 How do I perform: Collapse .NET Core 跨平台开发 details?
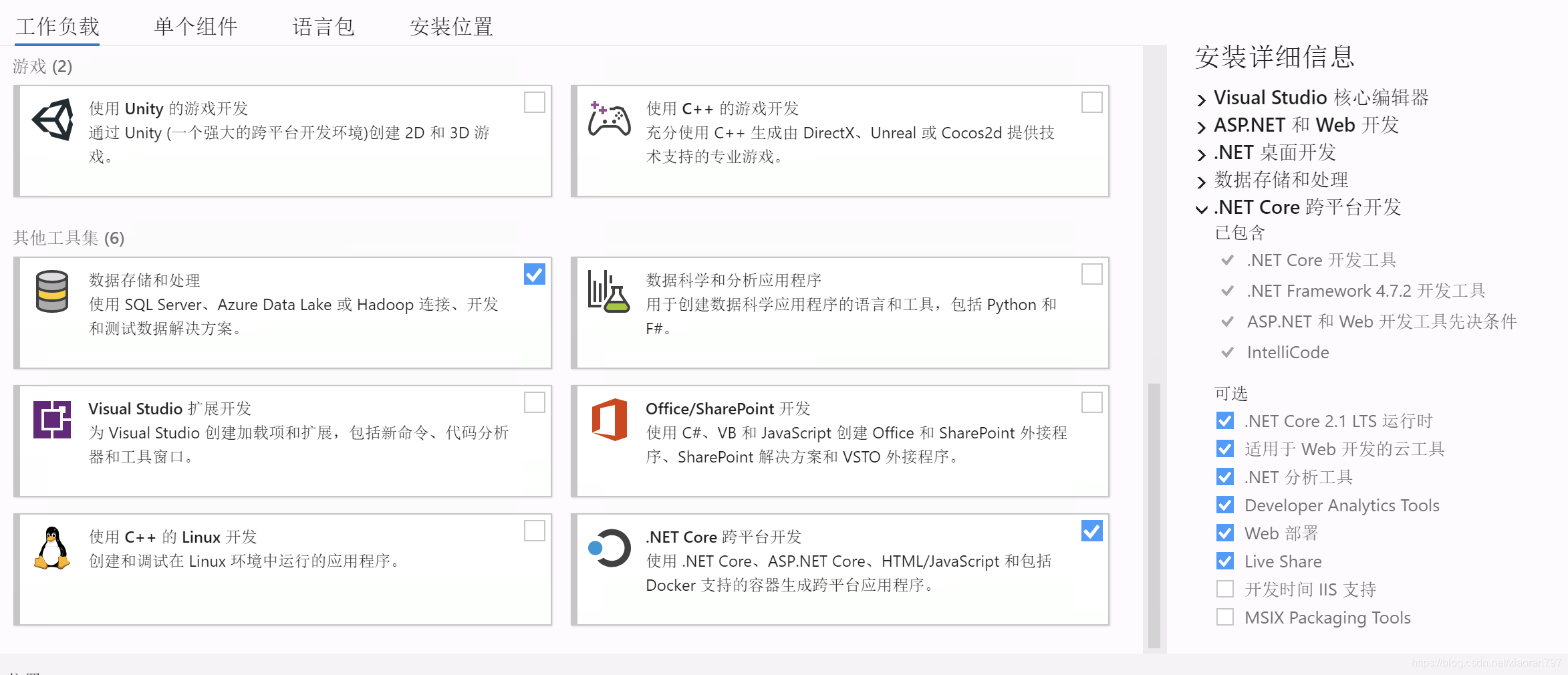(x=1202, y=209)
